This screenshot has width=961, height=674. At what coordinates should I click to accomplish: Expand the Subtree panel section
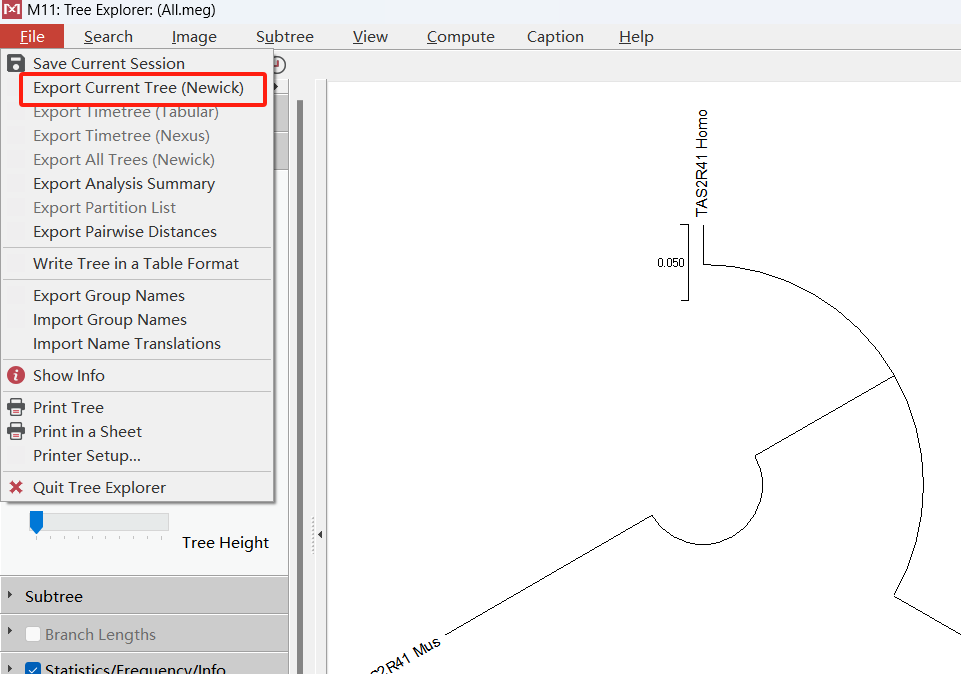[10, 595]
